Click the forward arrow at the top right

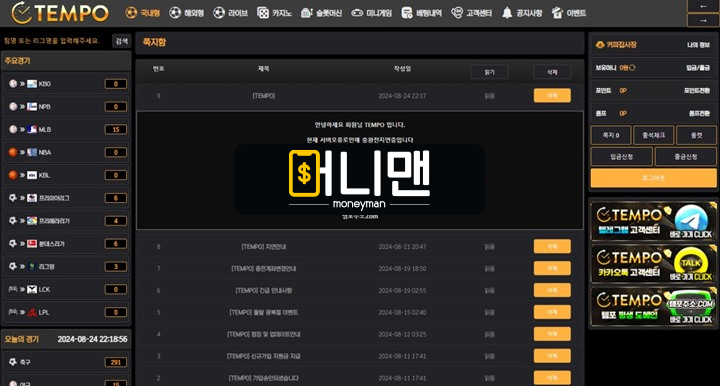703,20
